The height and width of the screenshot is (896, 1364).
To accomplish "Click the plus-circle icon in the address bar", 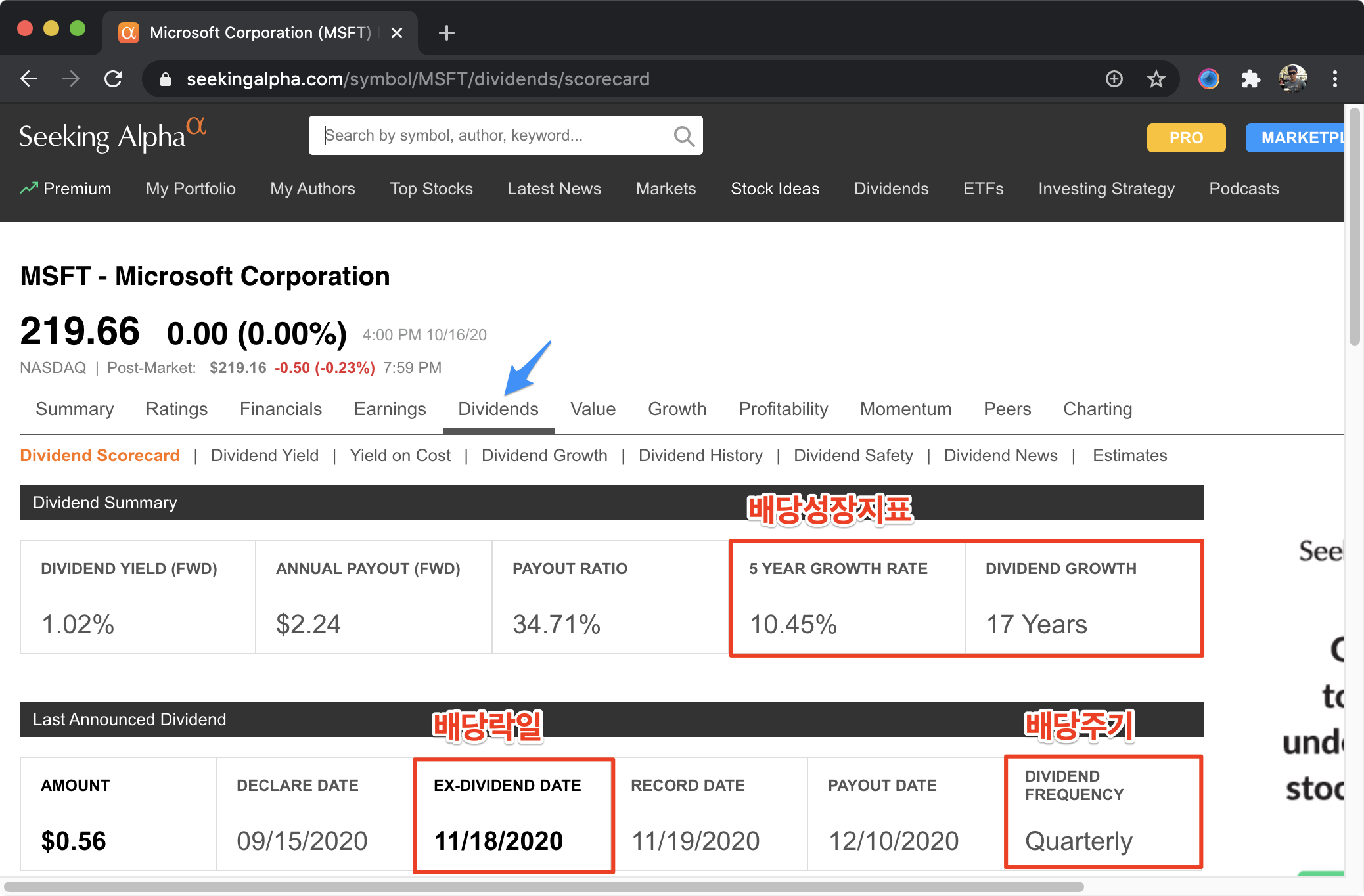I will 1114,79.
